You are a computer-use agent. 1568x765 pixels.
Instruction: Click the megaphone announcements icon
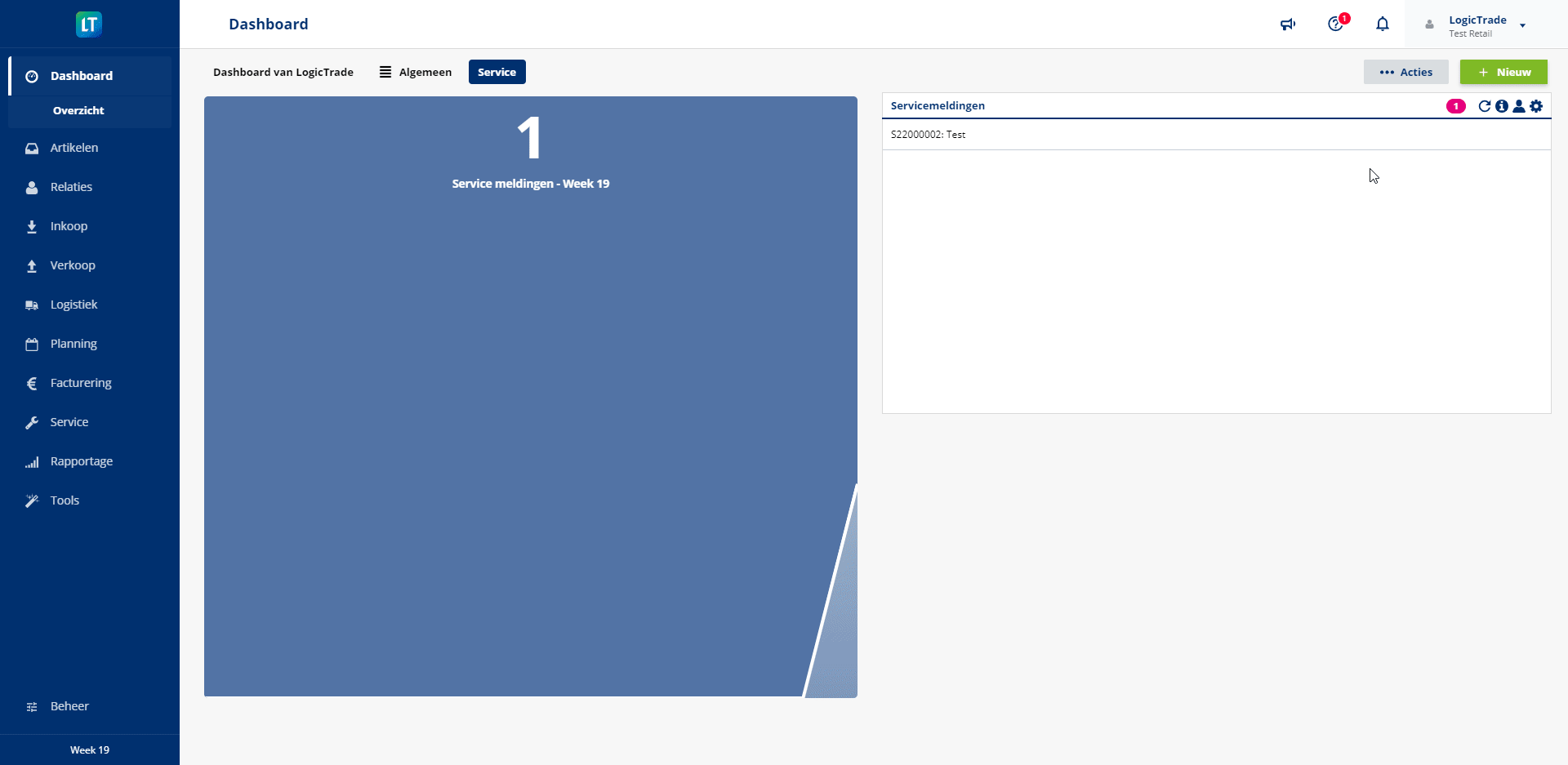pyautogui.click(x=1288, y=24)
